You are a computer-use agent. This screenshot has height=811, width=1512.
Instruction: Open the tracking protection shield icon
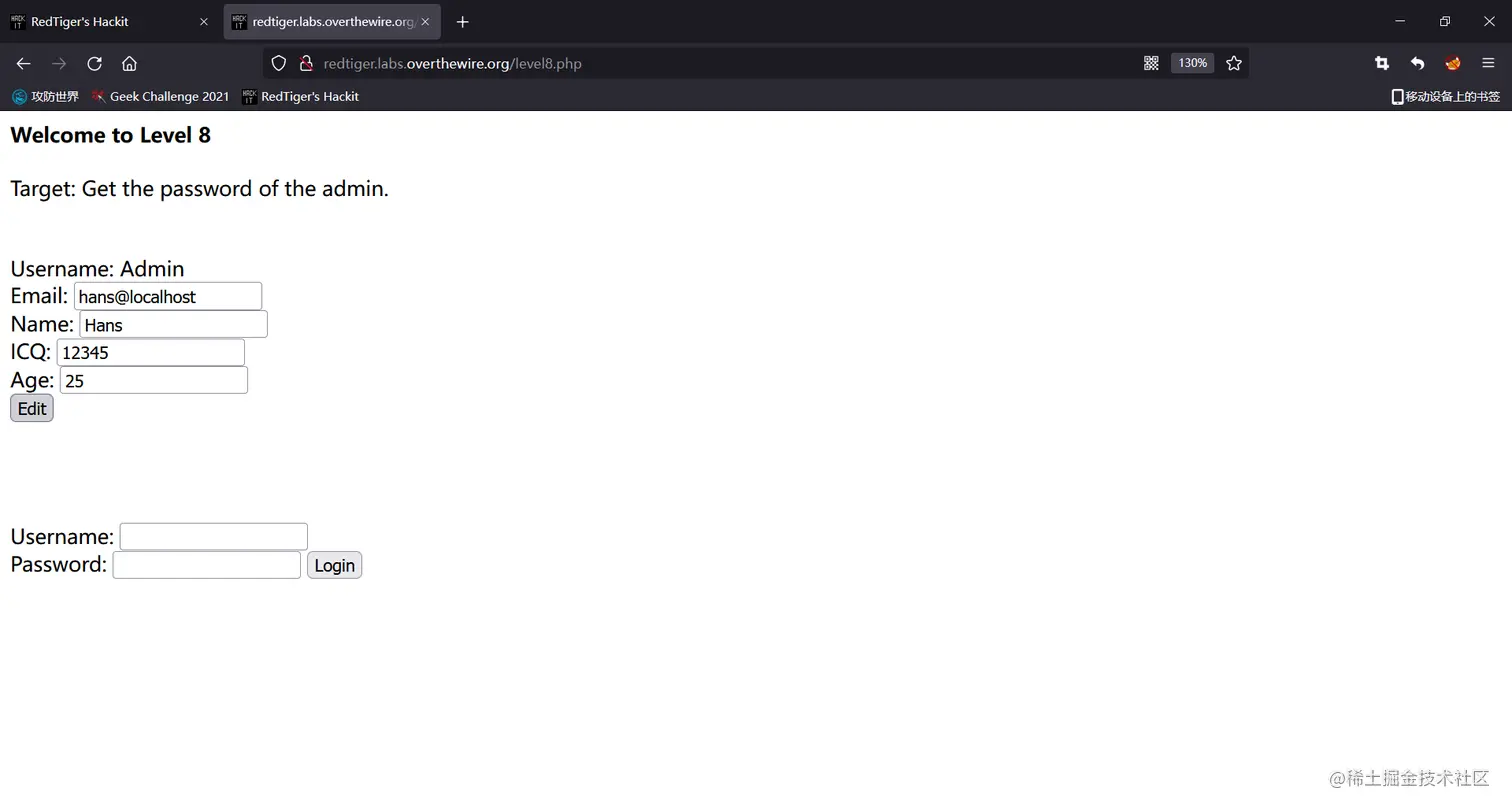click(x=279, y=63)
